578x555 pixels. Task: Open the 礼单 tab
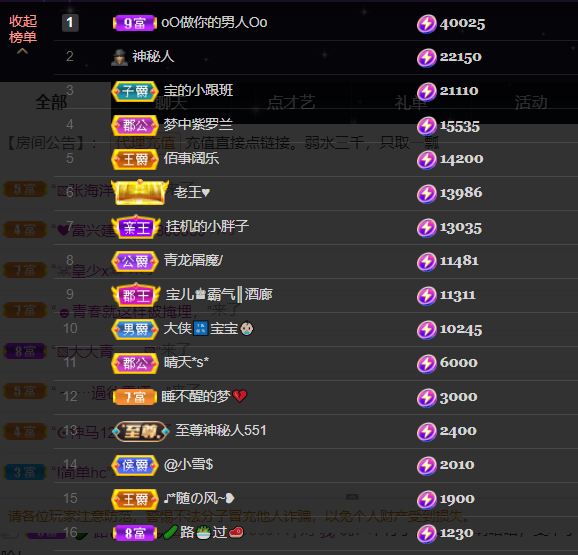pyautogui.click(x=411, y=102)
